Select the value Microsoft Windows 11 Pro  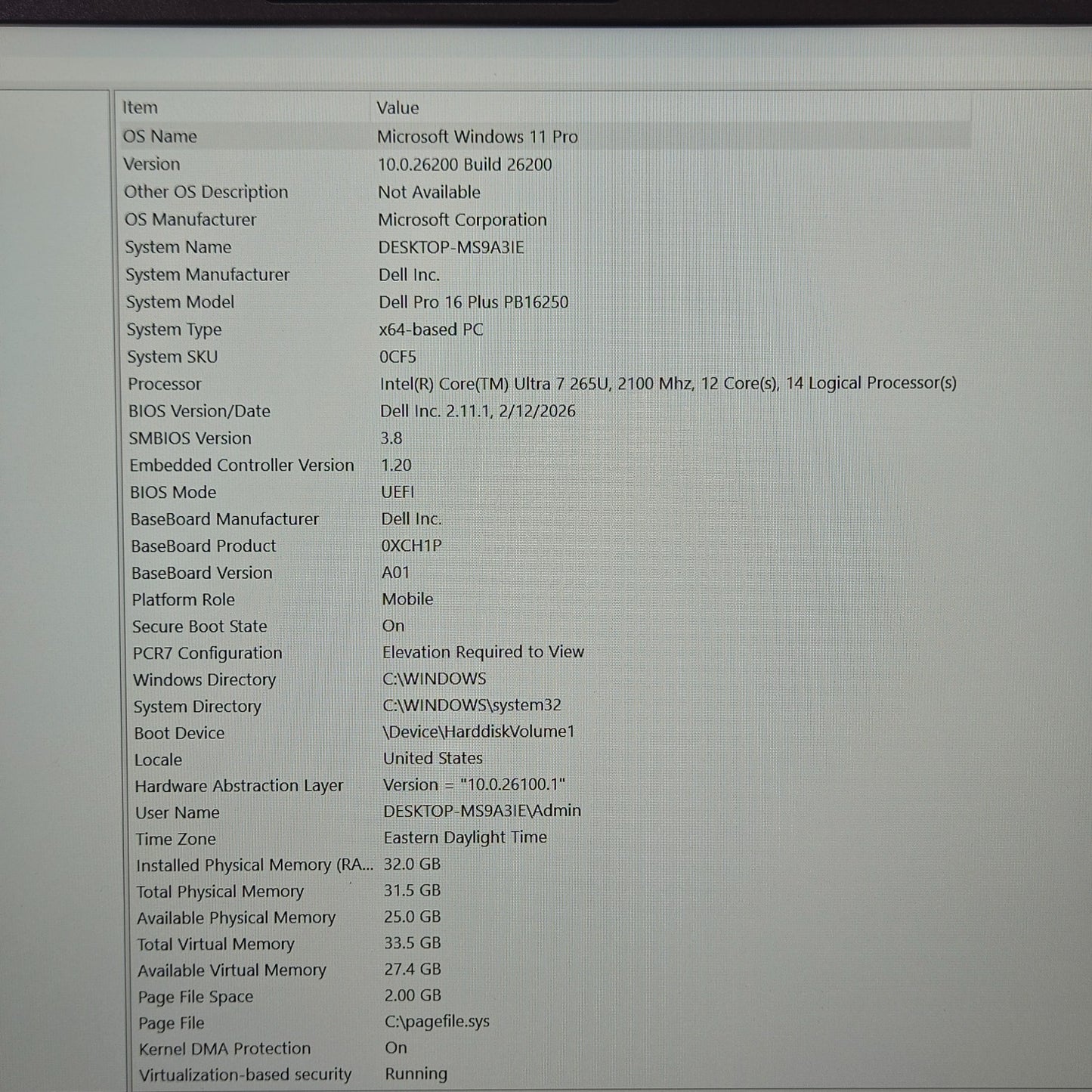[478, 137]
